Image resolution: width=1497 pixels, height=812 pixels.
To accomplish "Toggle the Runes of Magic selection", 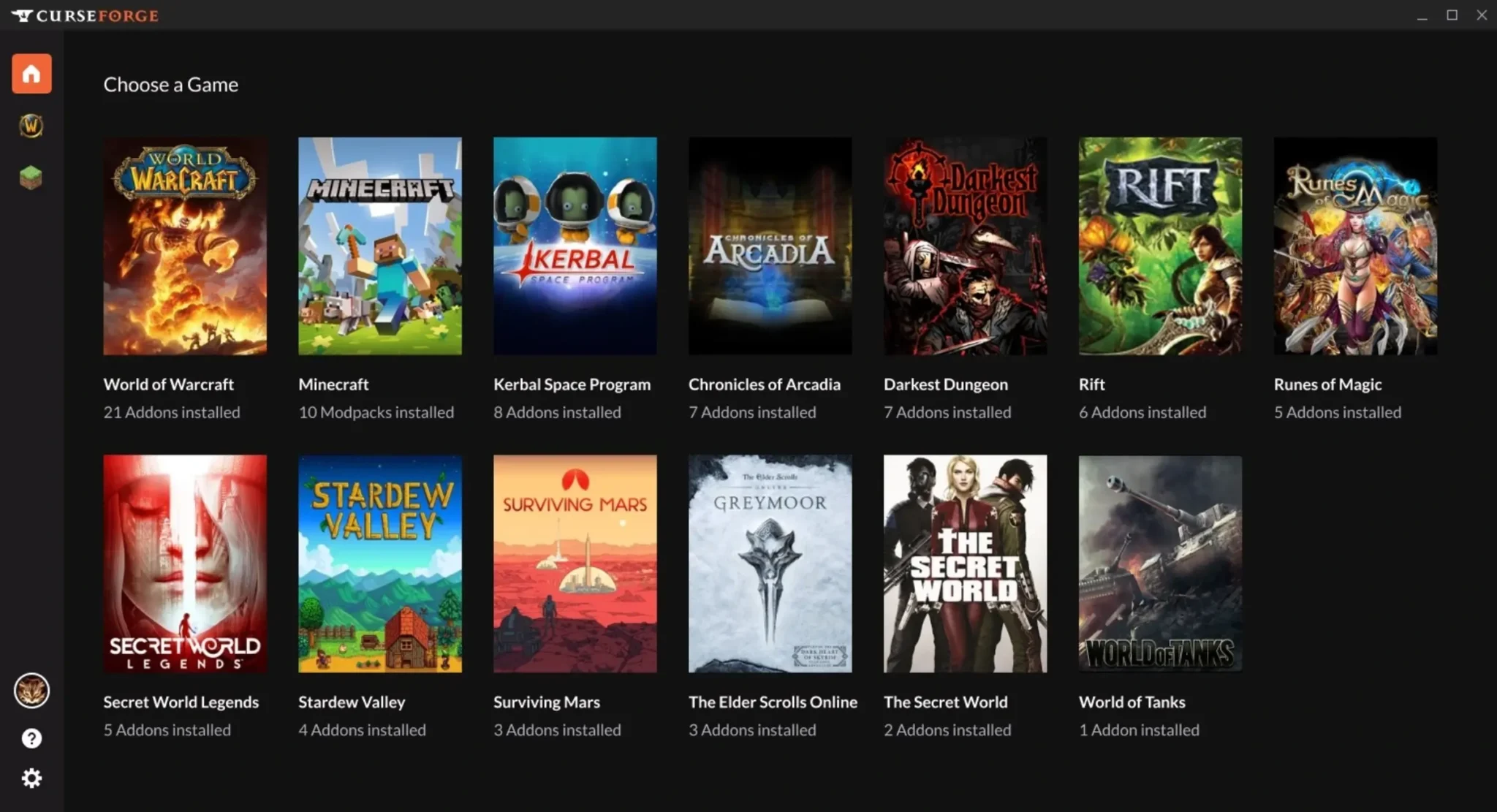I will [x=1355, y=246].
